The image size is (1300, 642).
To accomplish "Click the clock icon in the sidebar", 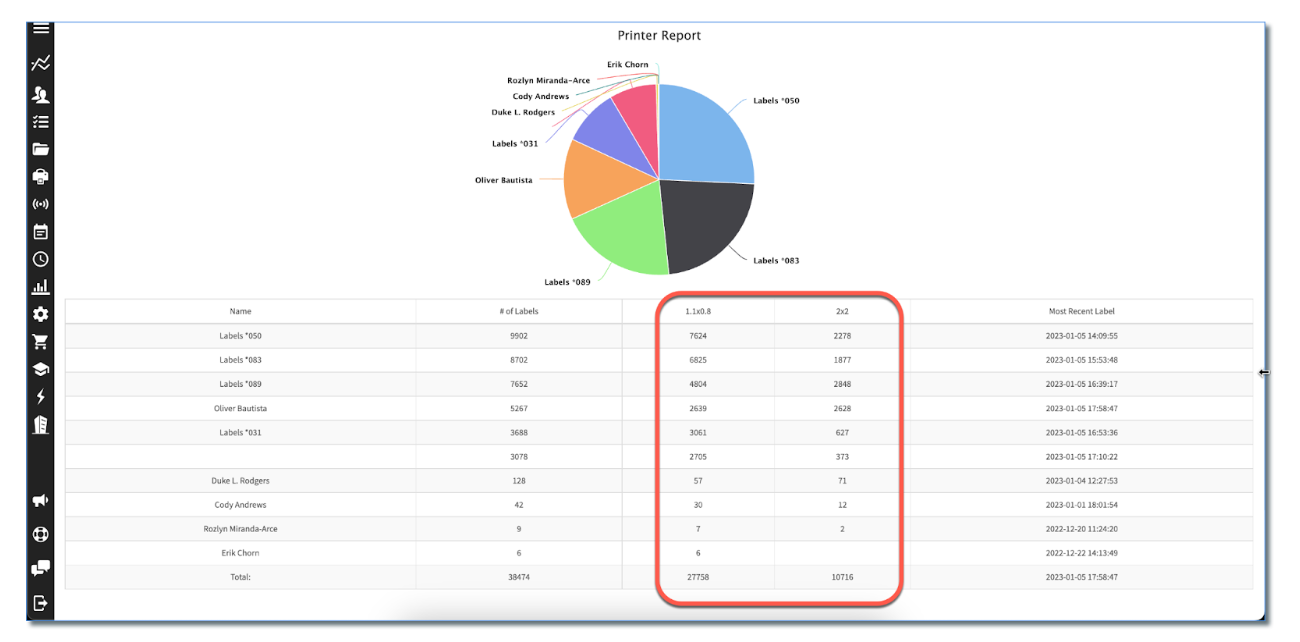I will [41, 259].
